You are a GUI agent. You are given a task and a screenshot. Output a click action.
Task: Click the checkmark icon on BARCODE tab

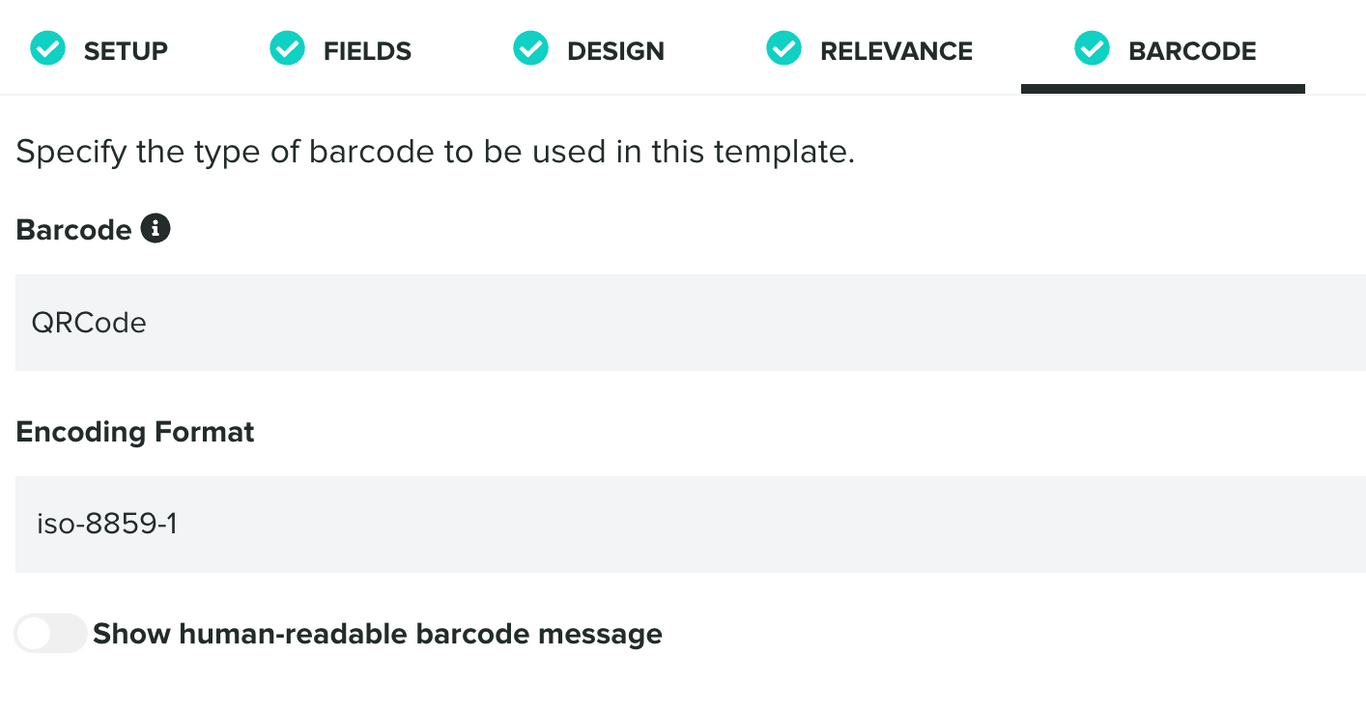1092,47
